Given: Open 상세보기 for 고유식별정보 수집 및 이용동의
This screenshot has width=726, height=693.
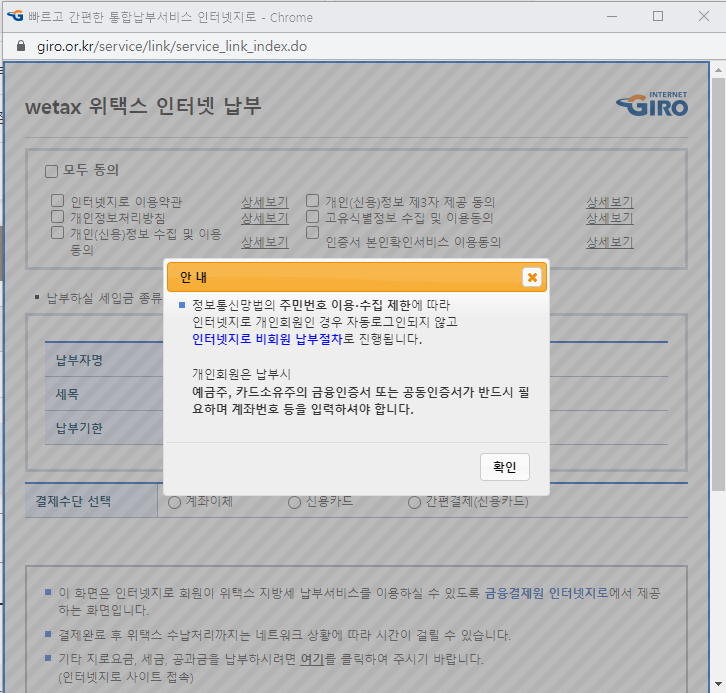Looking at the screenshot, I should 610,218.
